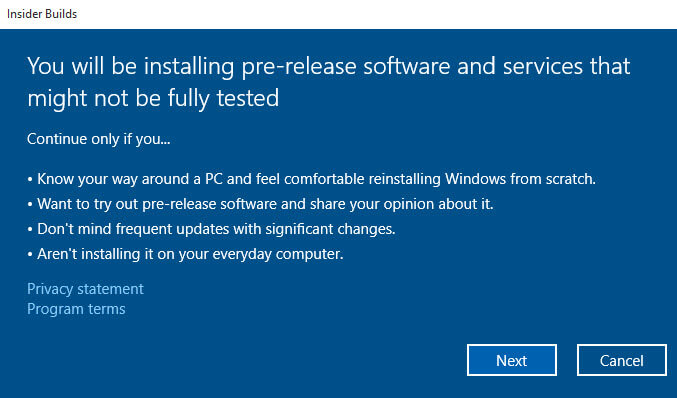
Task: Open the Program terms link
Action: point(76,309)
